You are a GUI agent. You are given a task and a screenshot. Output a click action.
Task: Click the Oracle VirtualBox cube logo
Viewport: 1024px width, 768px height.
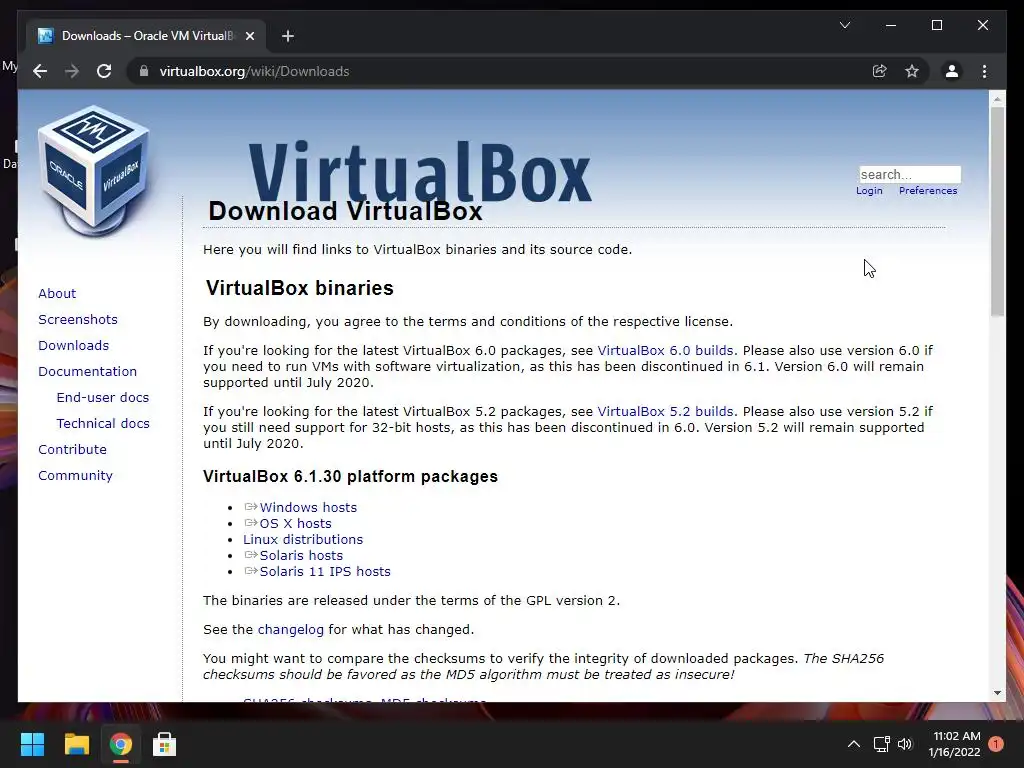pos(93,171)
